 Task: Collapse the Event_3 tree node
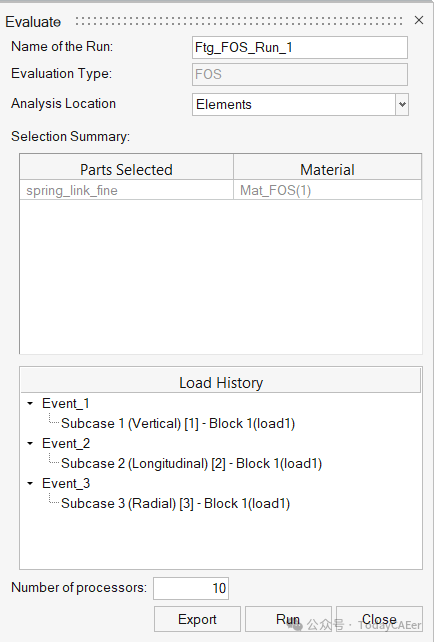pos(30,484)
